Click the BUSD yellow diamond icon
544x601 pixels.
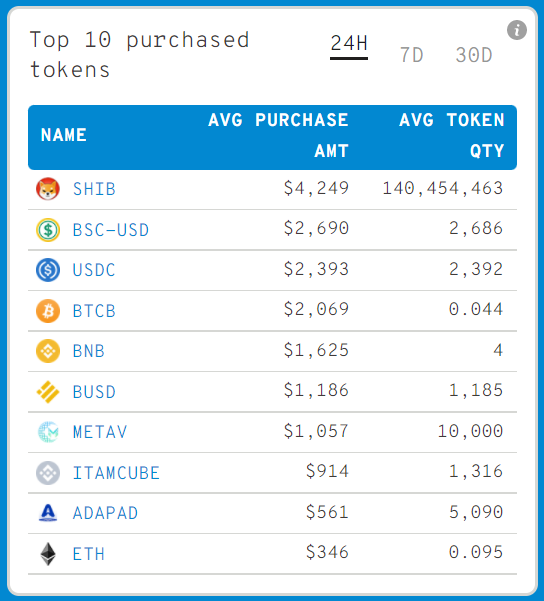point(48,392)
